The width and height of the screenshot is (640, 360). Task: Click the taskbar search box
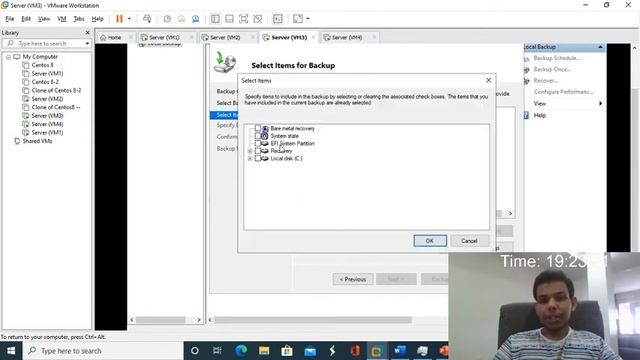tap(103, 351)
